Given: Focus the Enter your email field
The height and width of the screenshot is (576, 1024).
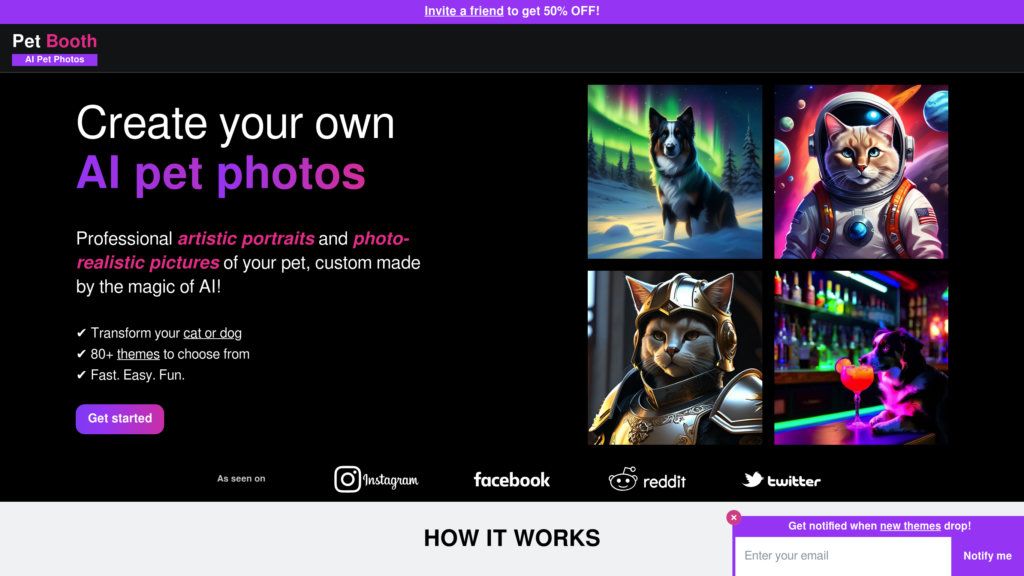Looking at the screenshot, I should click(843, 556).
